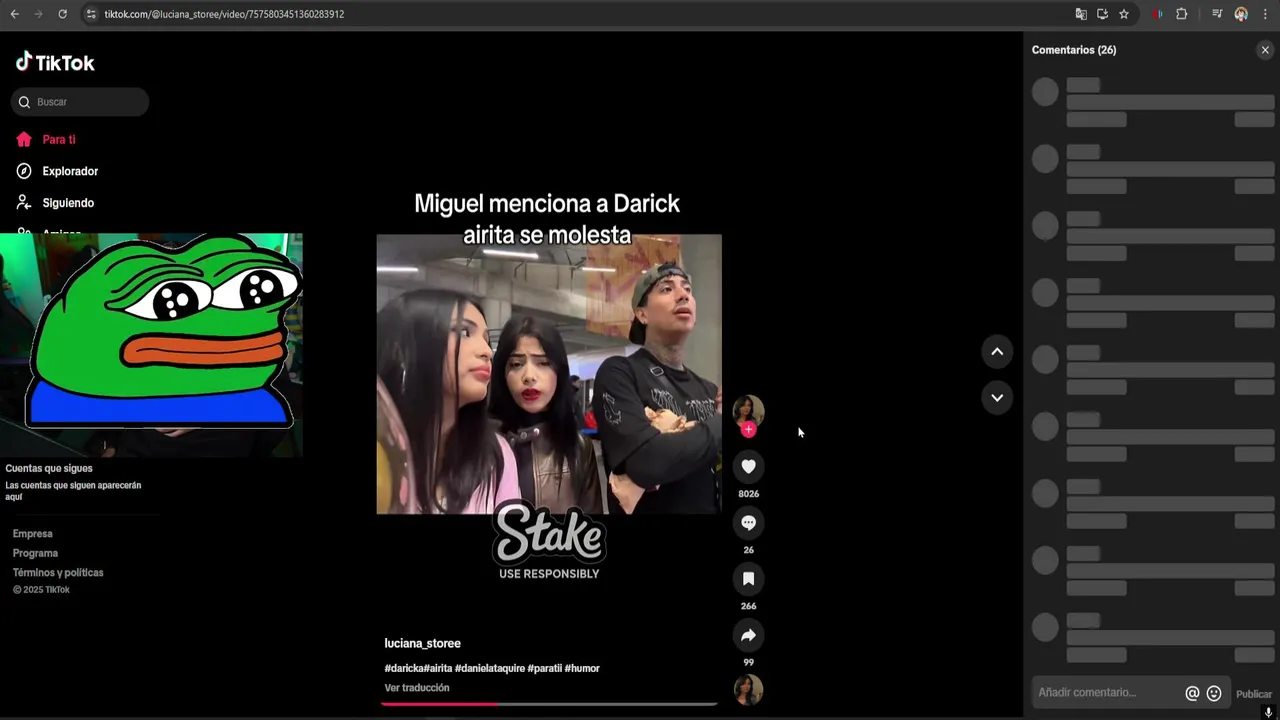
Task: Open the Chrome profile avatar
Action: pyautogui.click(x=1241, y=14)
